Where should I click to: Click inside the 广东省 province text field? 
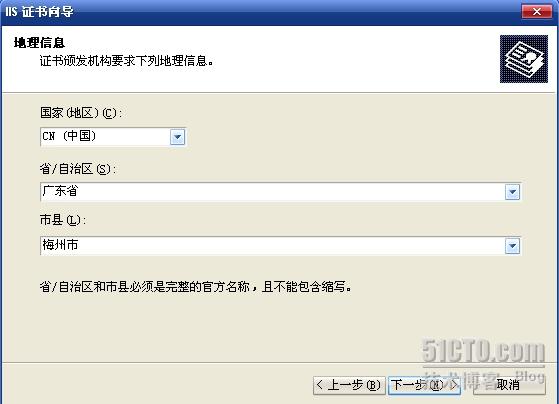coord(273,192)
